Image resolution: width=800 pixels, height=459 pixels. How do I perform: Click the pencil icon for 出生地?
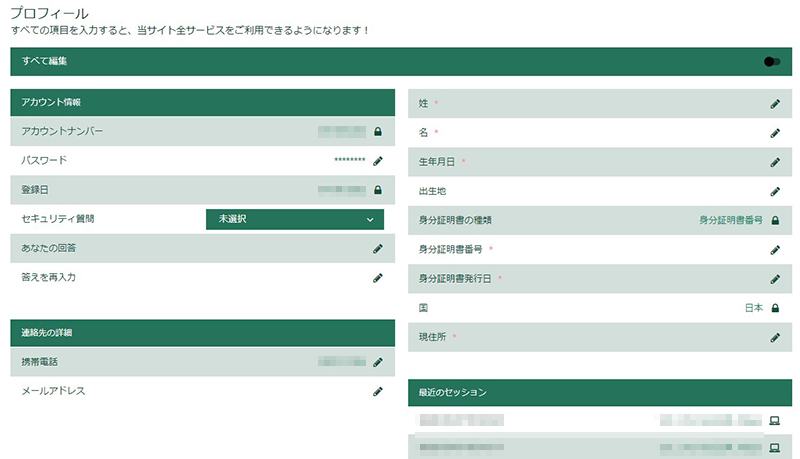775,192
